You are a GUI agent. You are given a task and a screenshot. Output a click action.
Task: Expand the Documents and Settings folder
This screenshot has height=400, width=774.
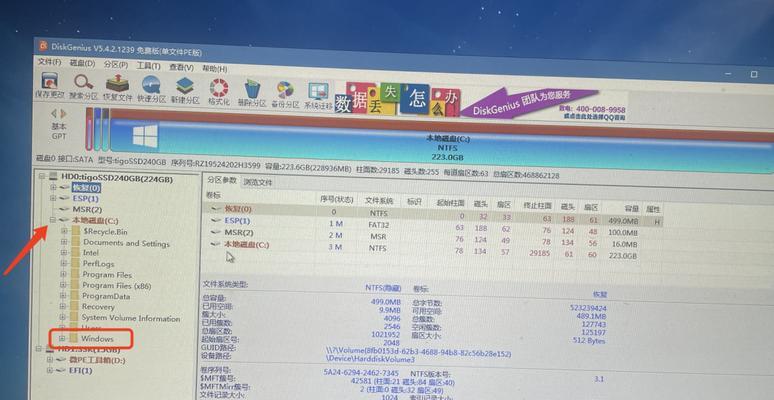click(64, 242)
